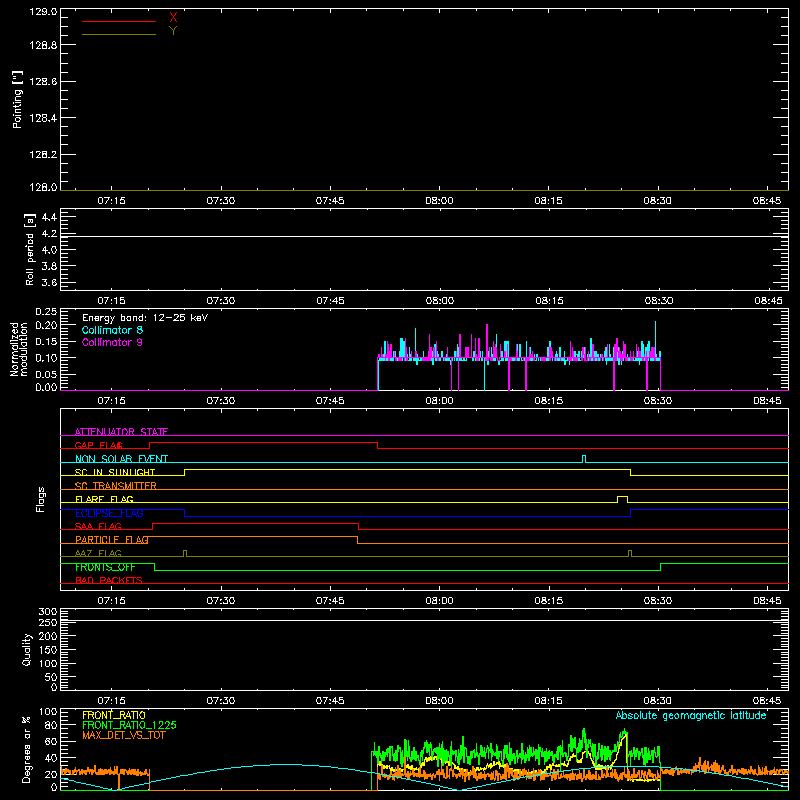The width and height of the screenshot is (800, 800).
Task: Click the '80' tick in Degrees panel
Action: click(x=51, y=725)
